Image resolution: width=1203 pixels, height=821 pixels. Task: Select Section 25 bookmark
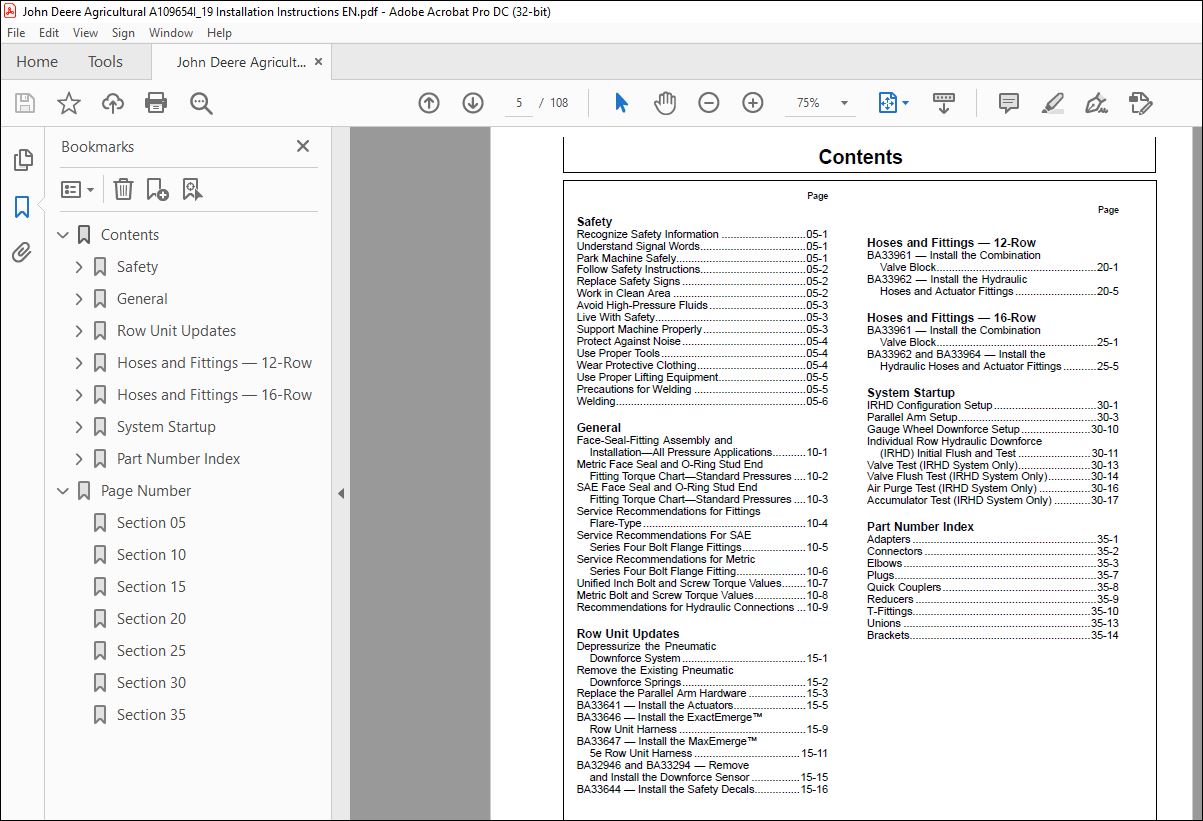(151, 651)
